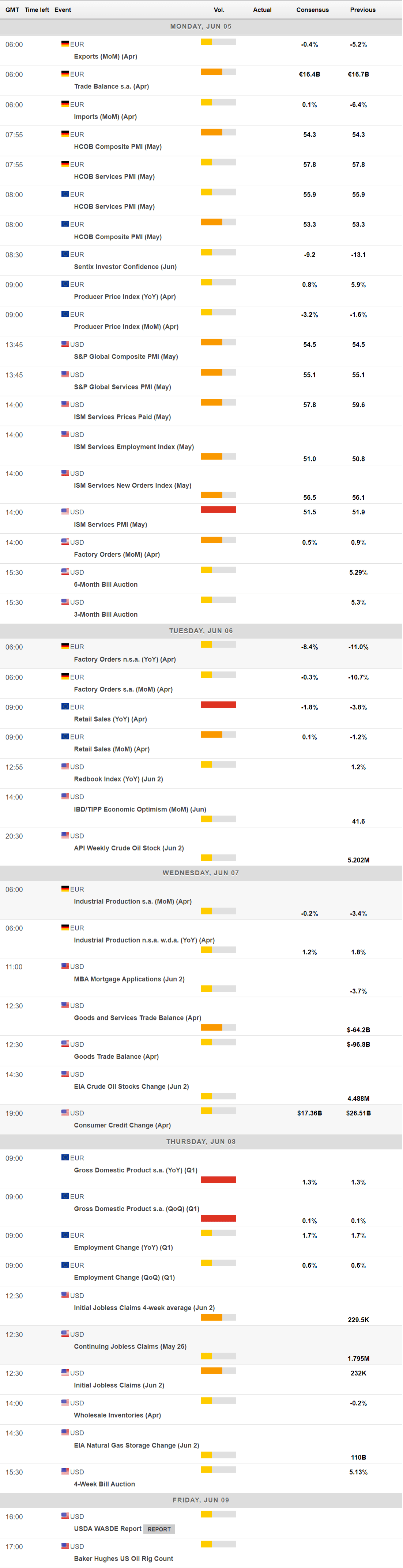Click the EU flag beside Retail Sales (YoY) (Apr)

(65, 707)
